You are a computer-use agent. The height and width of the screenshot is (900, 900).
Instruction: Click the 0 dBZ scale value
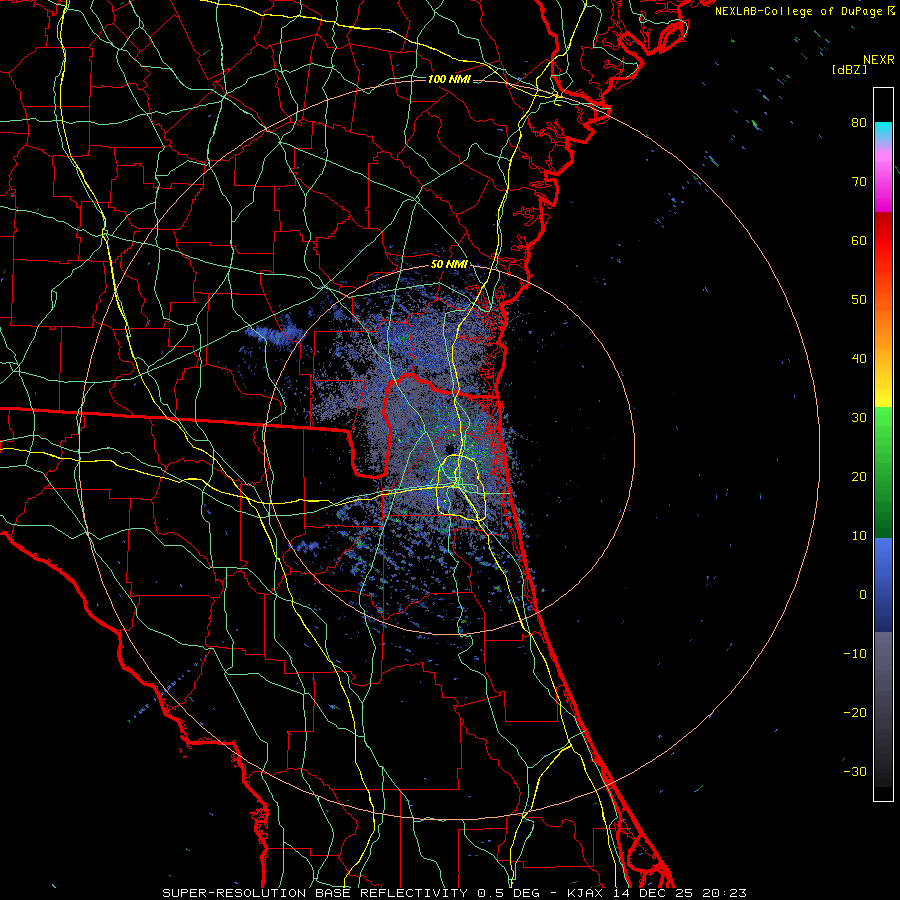point(863,595)
